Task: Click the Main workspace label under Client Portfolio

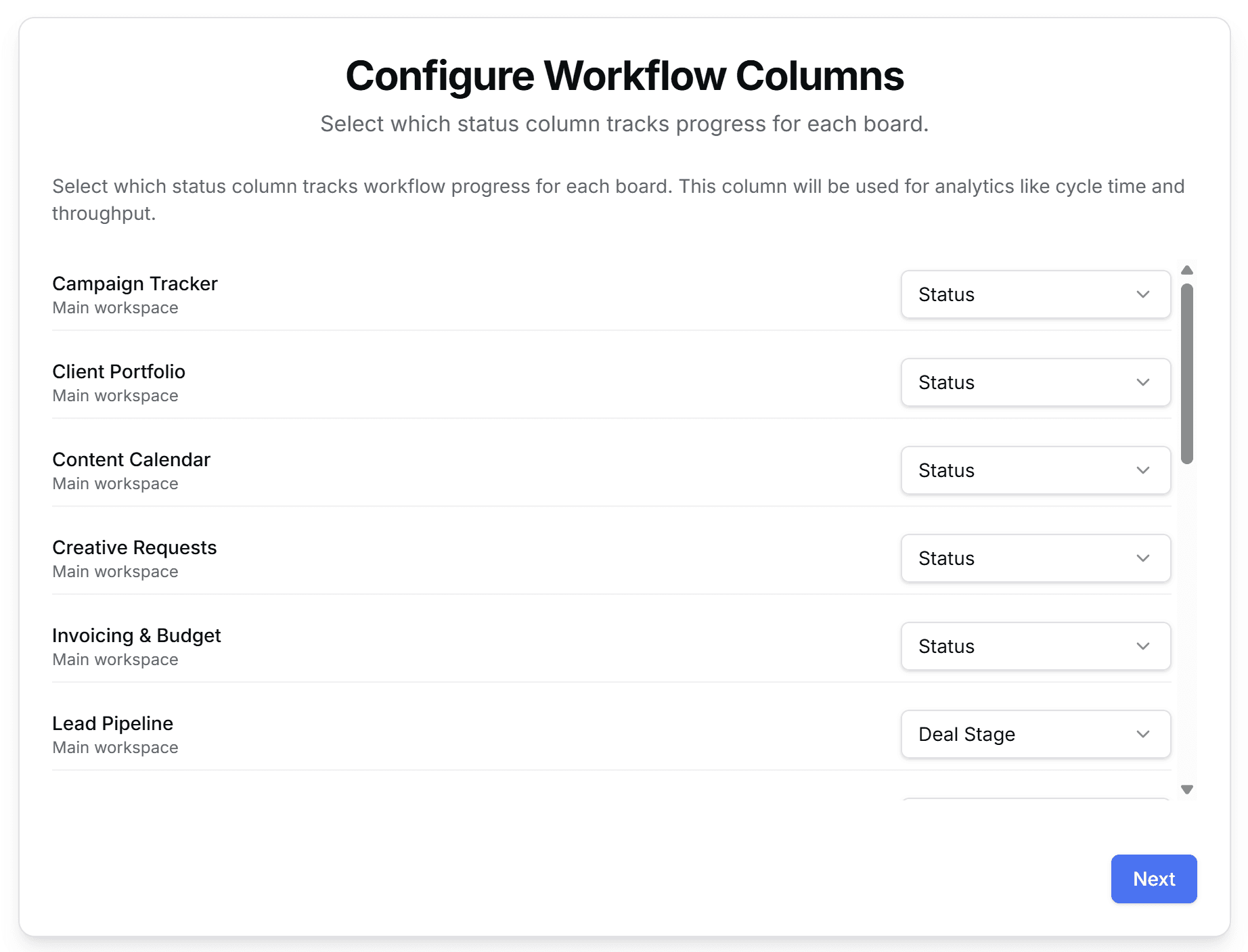Action: (x=115, y=395)
